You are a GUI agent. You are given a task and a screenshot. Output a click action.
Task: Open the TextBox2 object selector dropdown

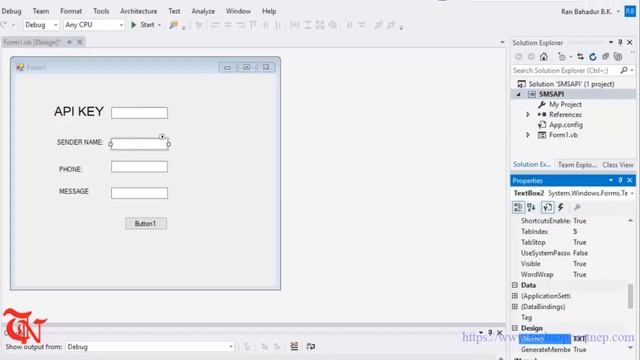click(x=632, y=193)
